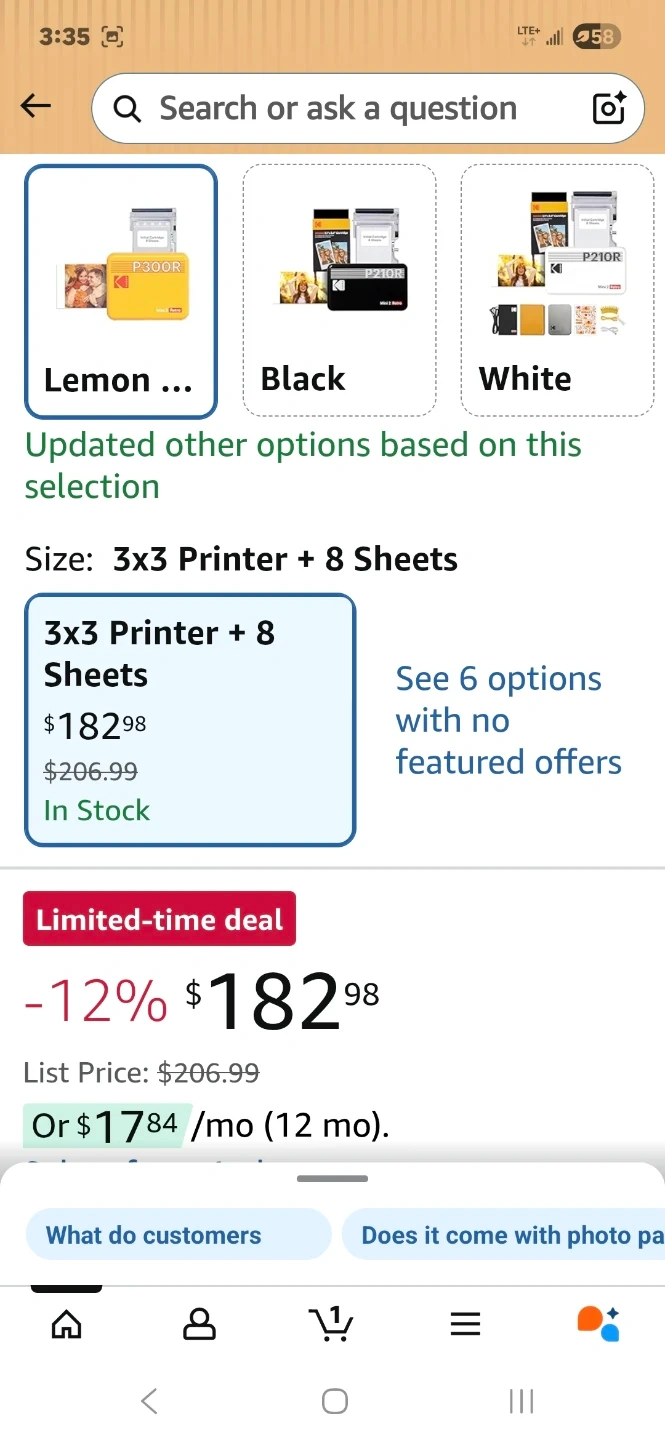This screenshot has width=665, height=1440.
Task: Select 3x3 Printer + 8 Sheets size
Action: (190, 720)
